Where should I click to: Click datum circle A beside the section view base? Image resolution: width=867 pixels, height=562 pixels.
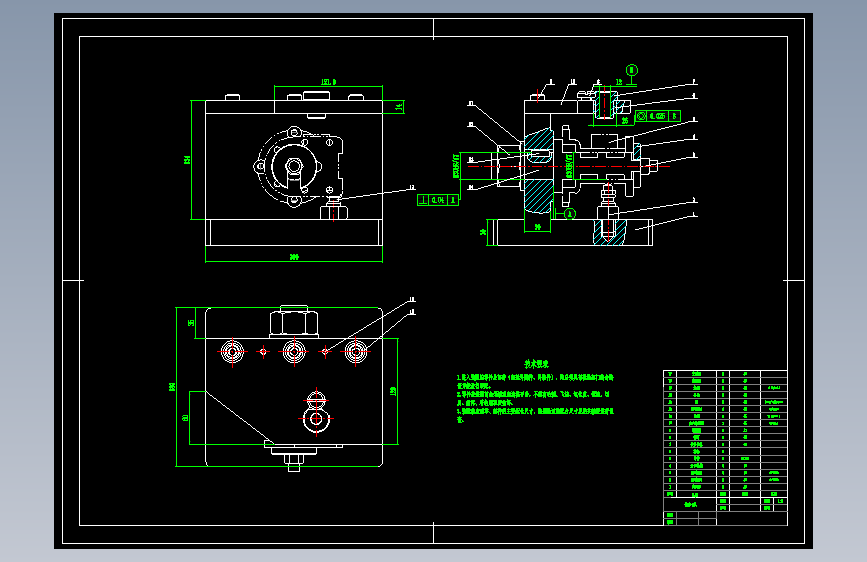click(570, 214)
